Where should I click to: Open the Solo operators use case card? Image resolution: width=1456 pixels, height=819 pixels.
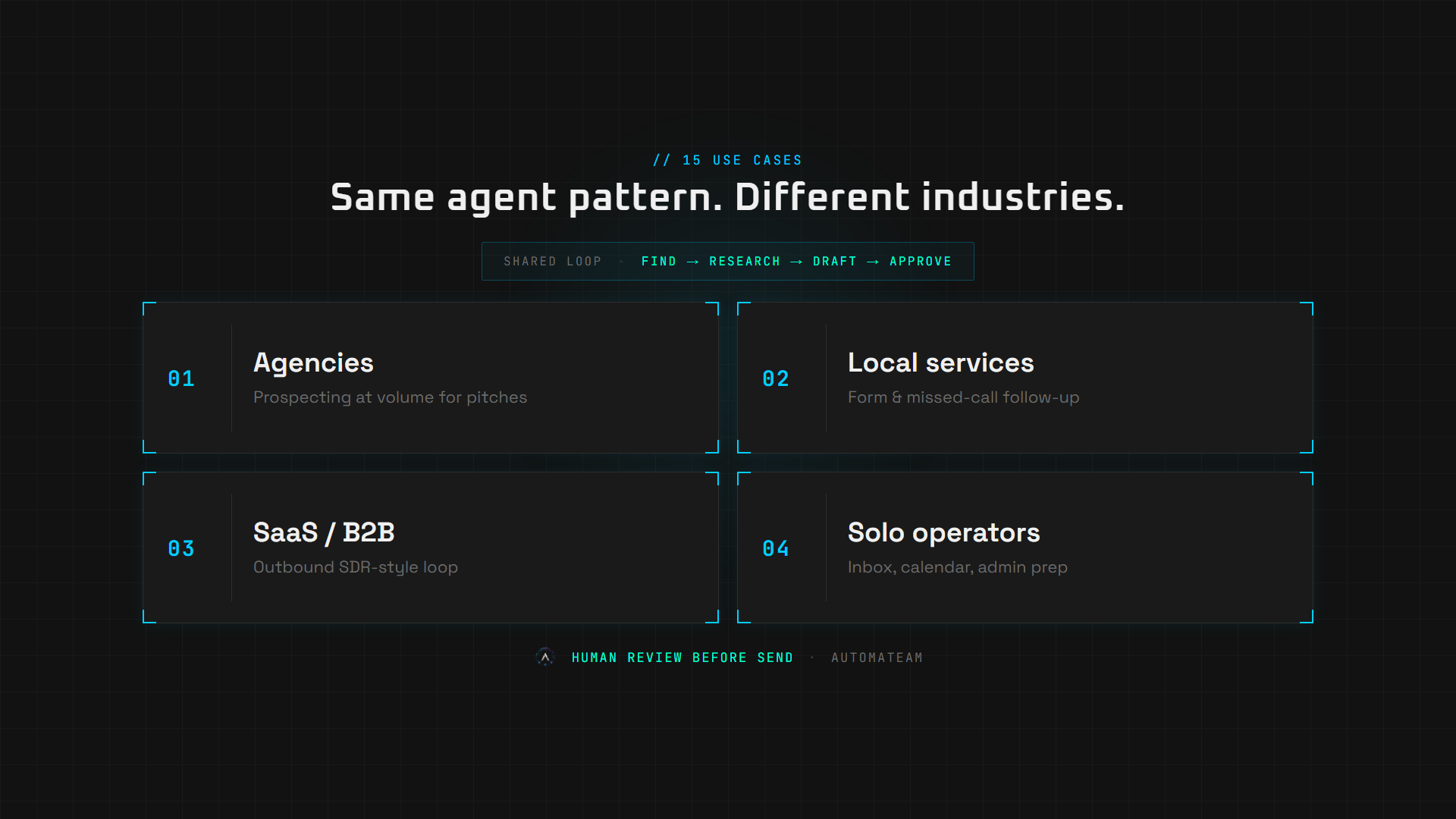point(1025,548)
